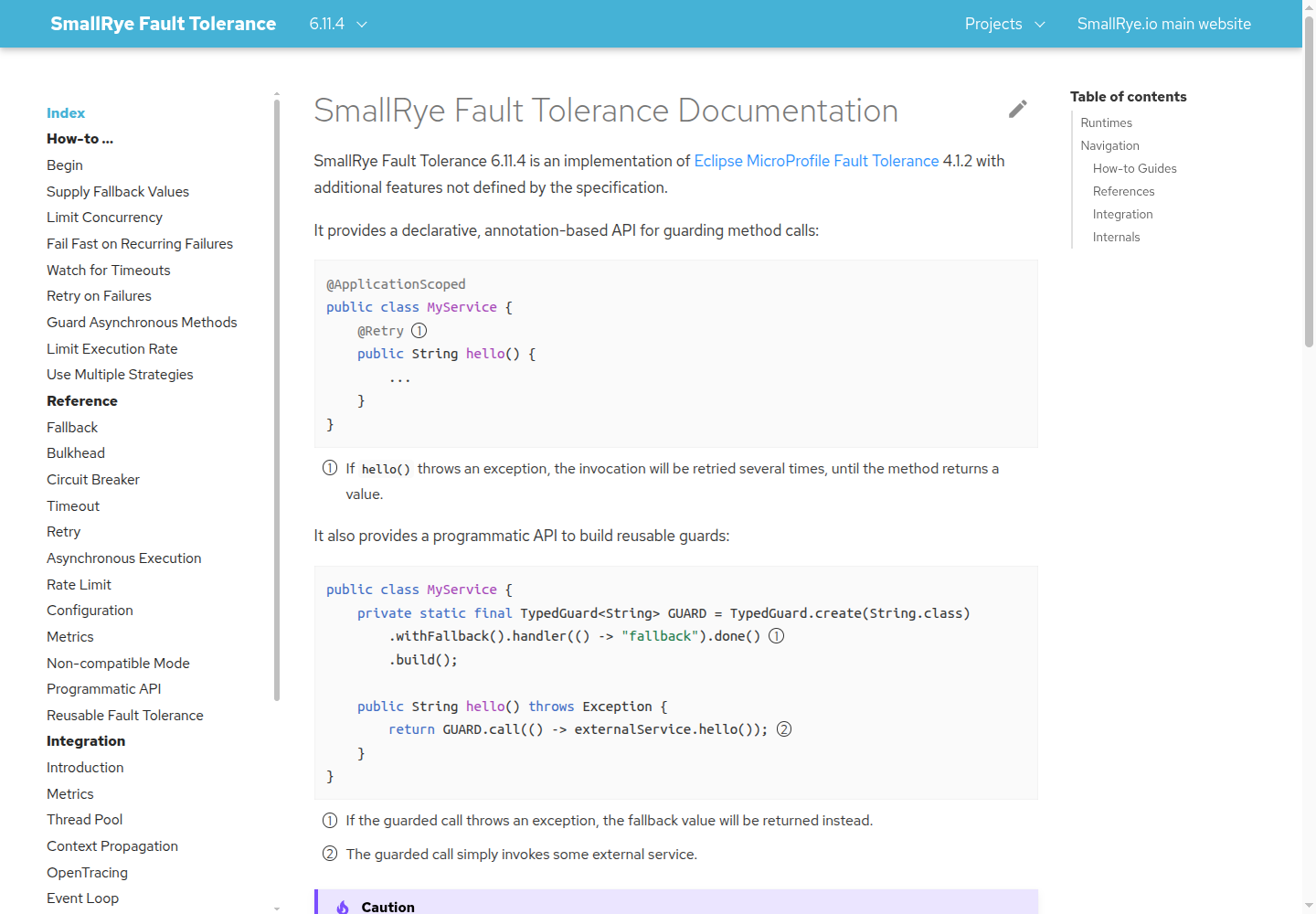Screen dimensions: 1316x914
Task: Click the Caution flame icon
Action: click(342, 907)
